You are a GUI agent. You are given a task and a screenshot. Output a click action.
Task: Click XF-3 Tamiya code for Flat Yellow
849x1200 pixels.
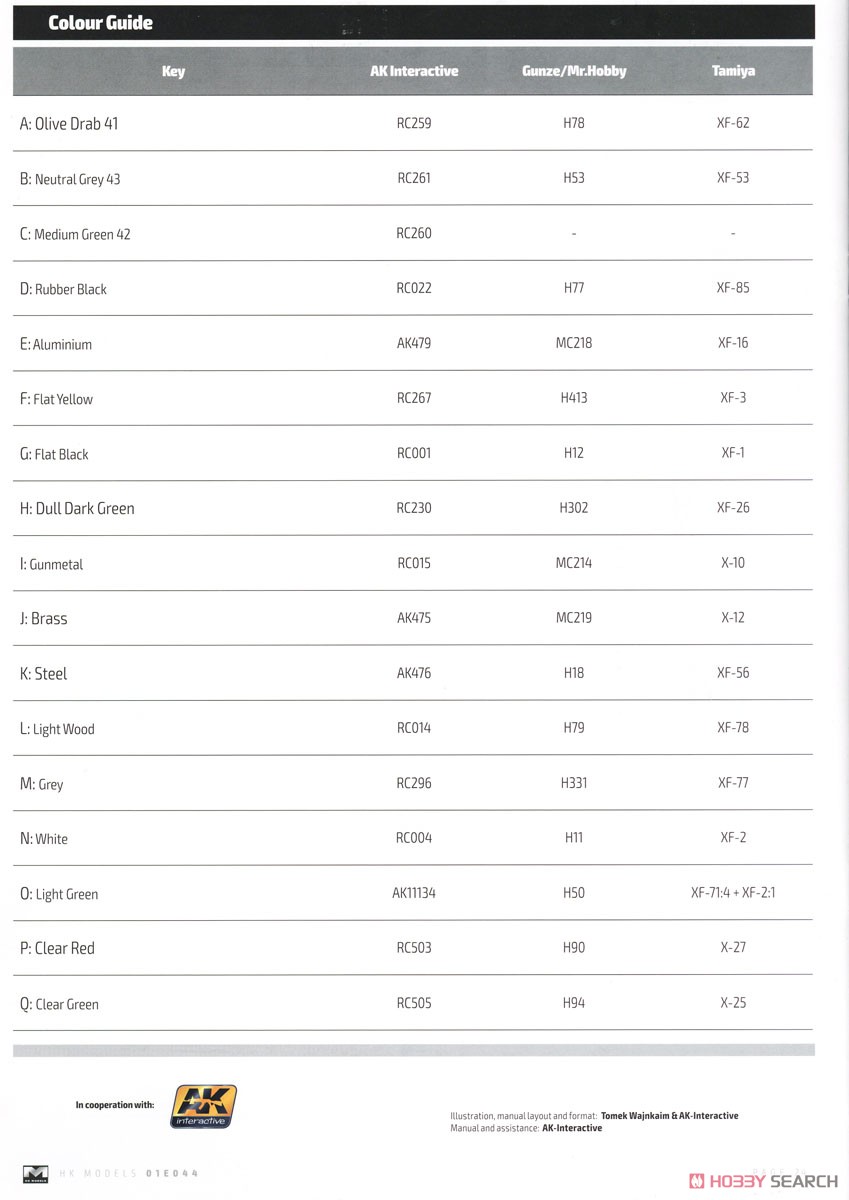point(733,398)
